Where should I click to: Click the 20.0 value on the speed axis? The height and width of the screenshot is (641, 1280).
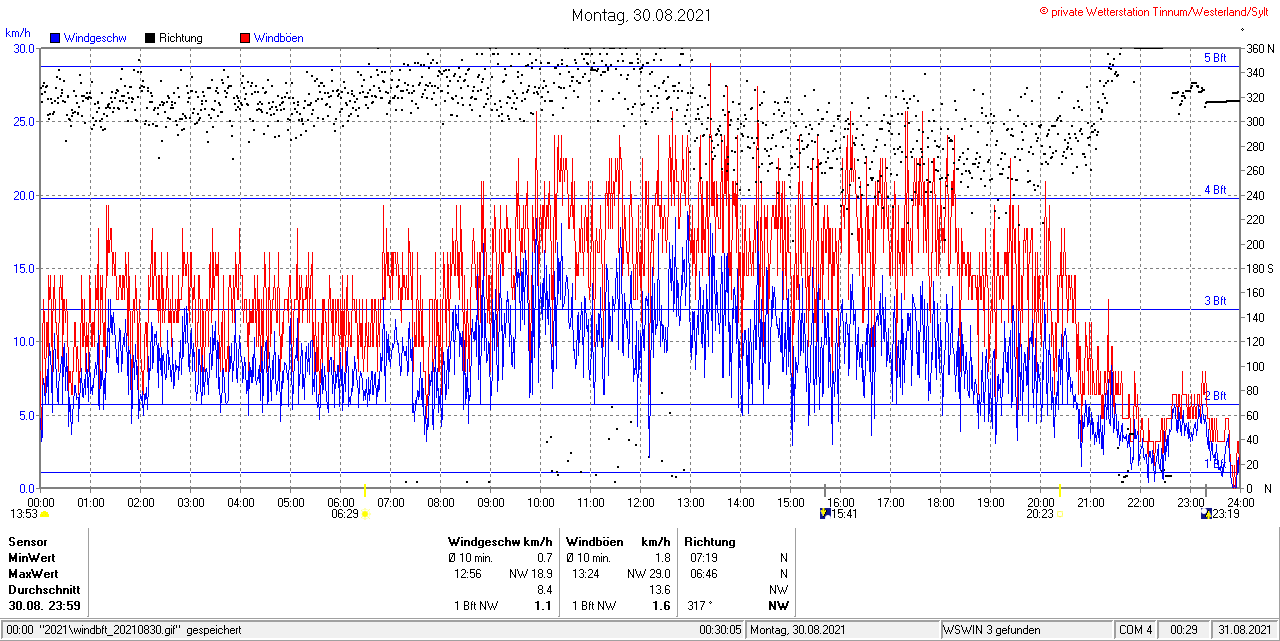coord(24,195)
